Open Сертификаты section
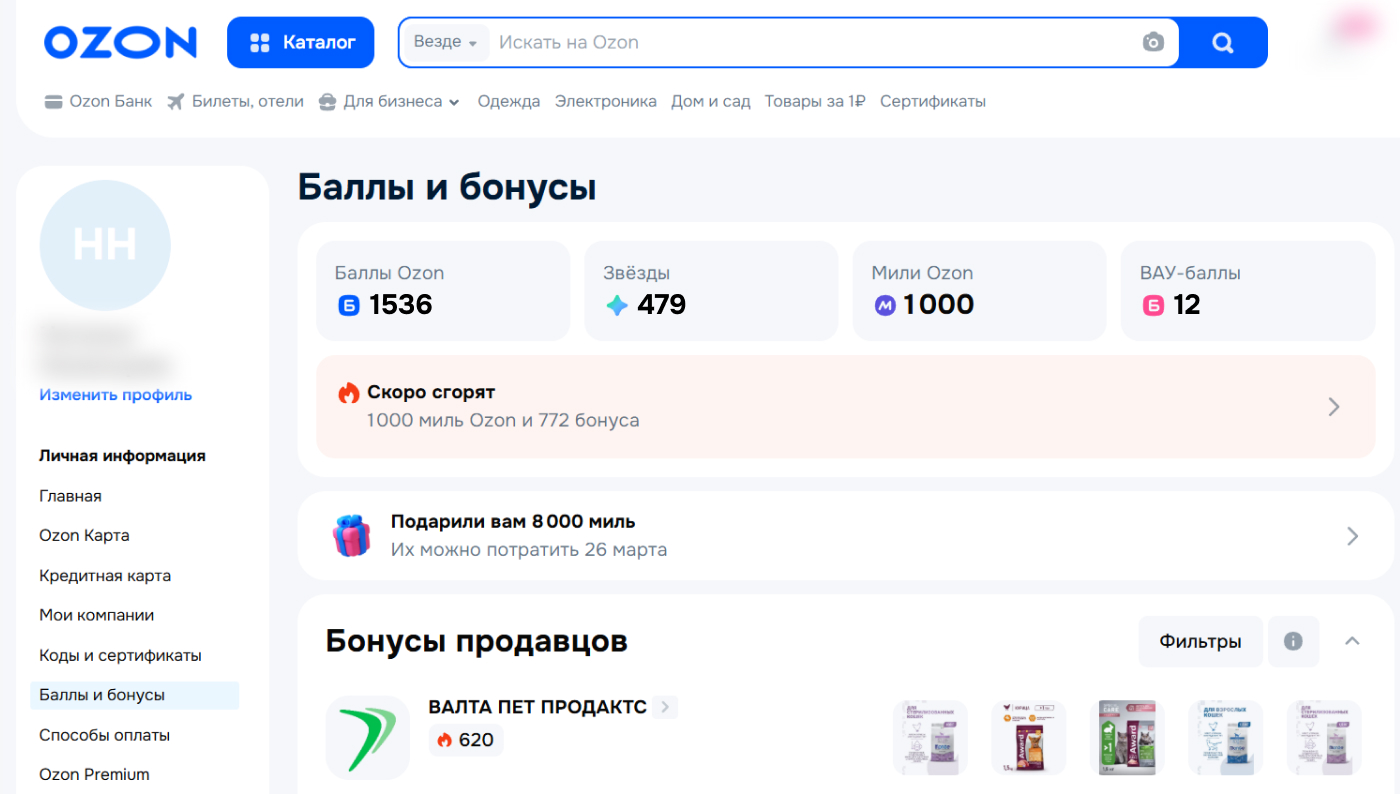Viewport: 1400px width, 794px height. click(x=933, y=101)
